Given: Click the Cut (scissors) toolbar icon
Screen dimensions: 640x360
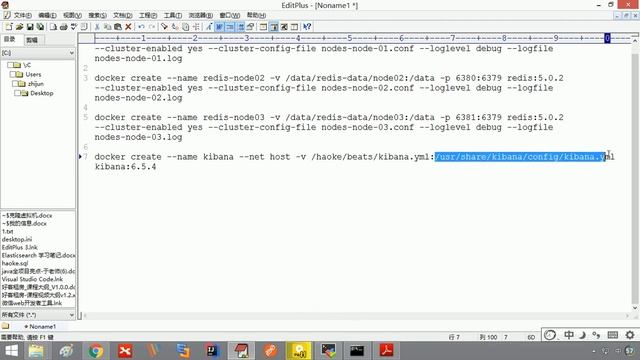Looking at the screenshot, I should tap(97, 27).
